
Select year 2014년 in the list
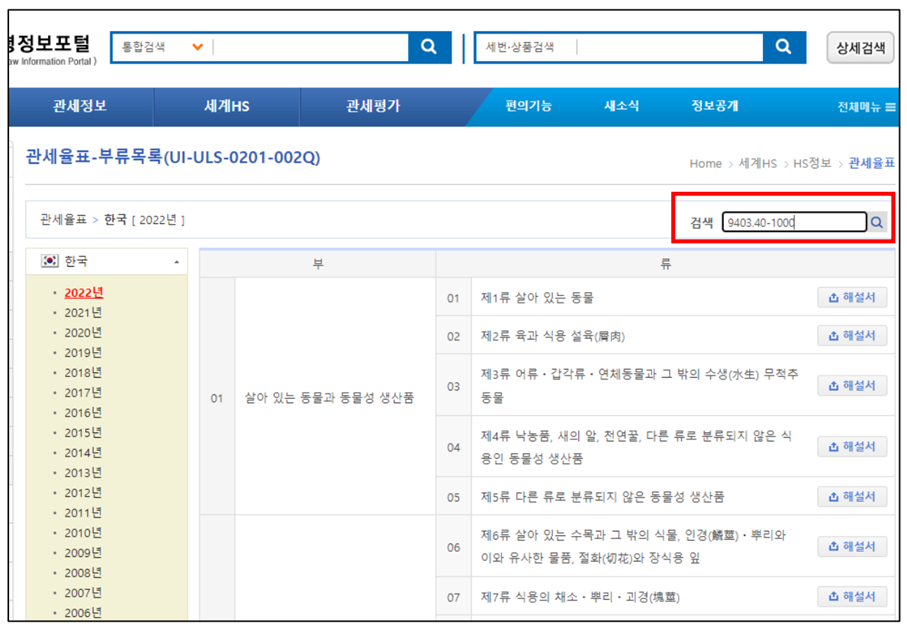pyautogui.click(x=83, y=453)
